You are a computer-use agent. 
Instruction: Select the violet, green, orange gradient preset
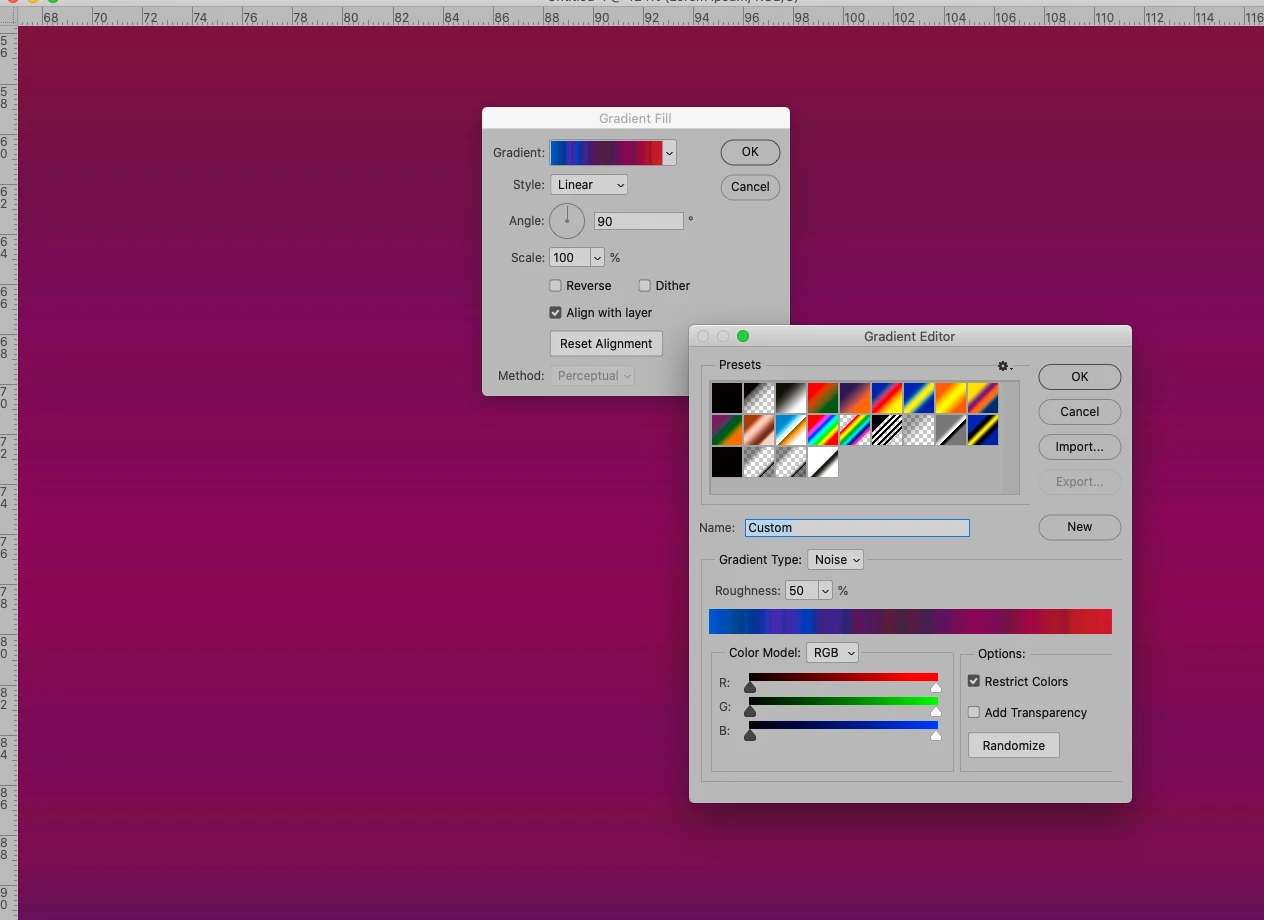[727, 430]
